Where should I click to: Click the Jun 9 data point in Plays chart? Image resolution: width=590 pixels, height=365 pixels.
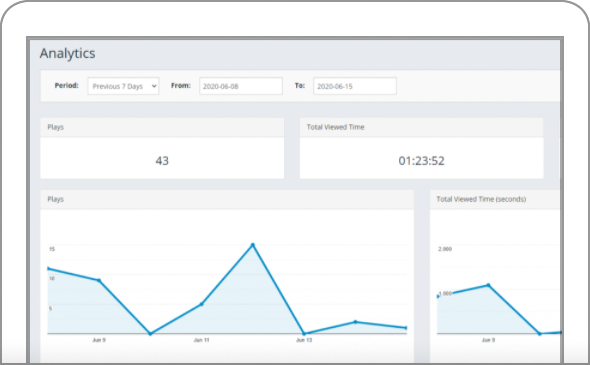pos(99,280)
